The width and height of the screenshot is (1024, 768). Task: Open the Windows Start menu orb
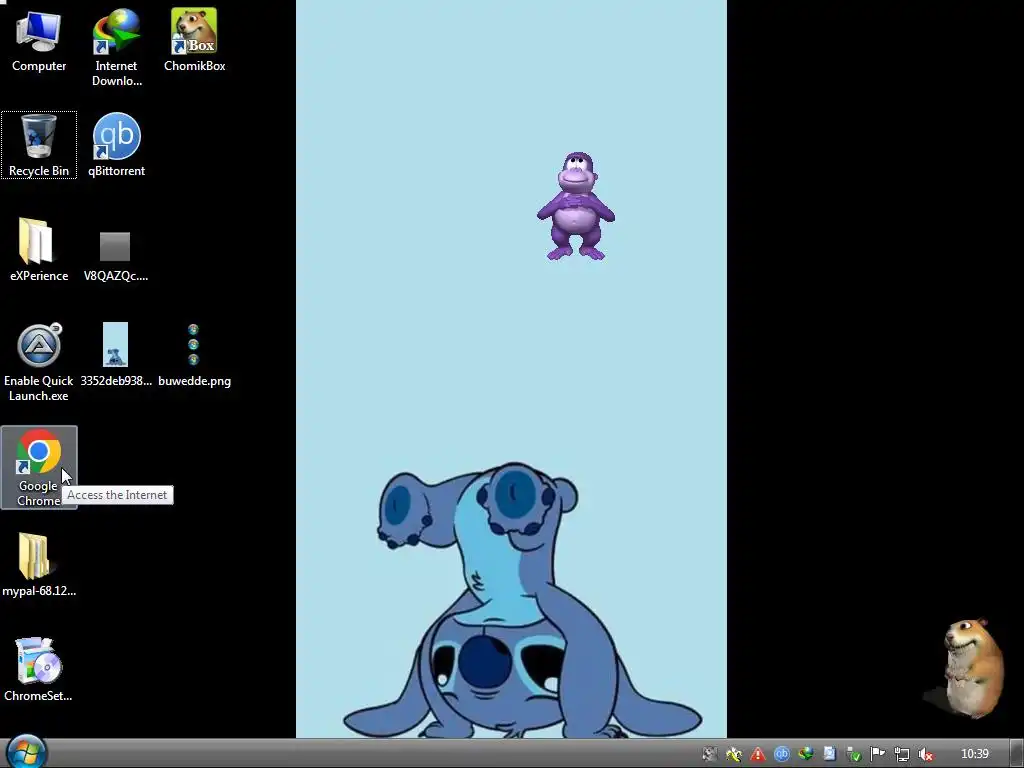[x=27, y=752]
